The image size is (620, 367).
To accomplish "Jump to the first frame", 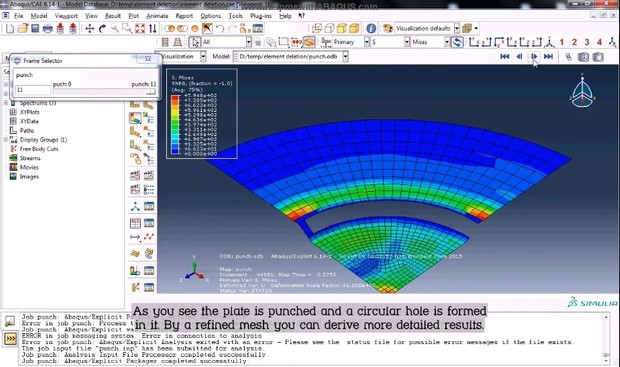I will pyautogui.click(x=505, y=57).
